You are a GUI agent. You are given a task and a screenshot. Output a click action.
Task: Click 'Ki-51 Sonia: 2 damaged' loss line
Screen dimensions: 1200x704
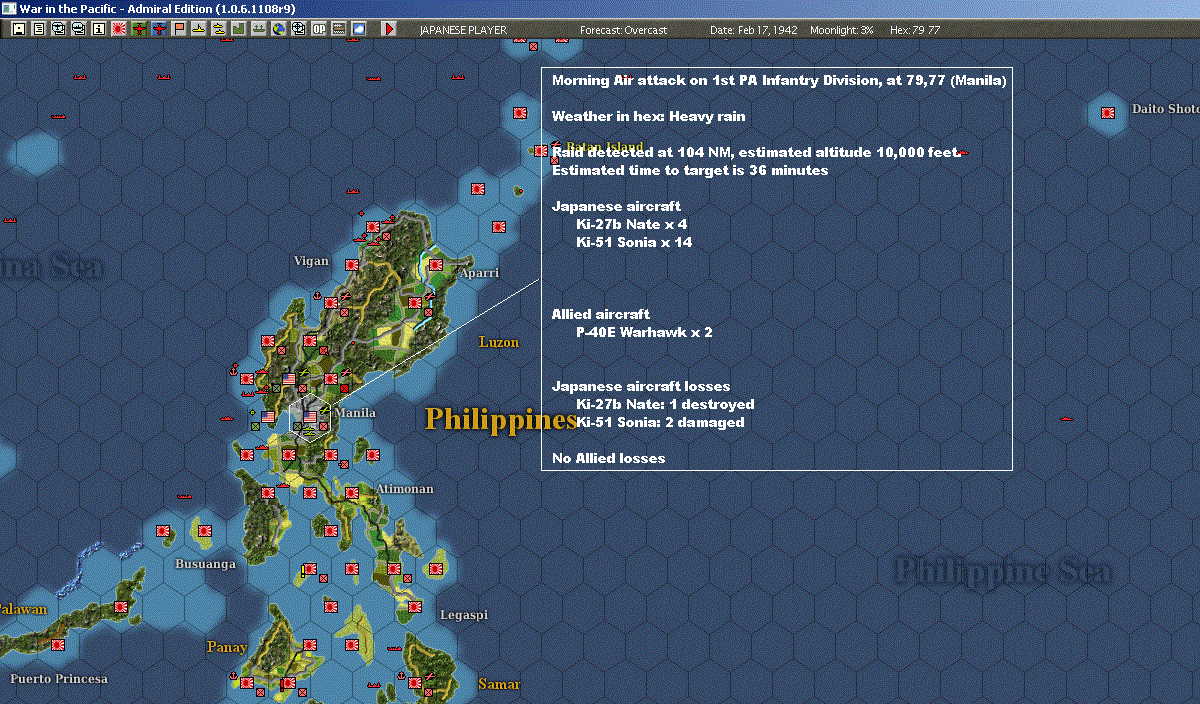point(660,422)
